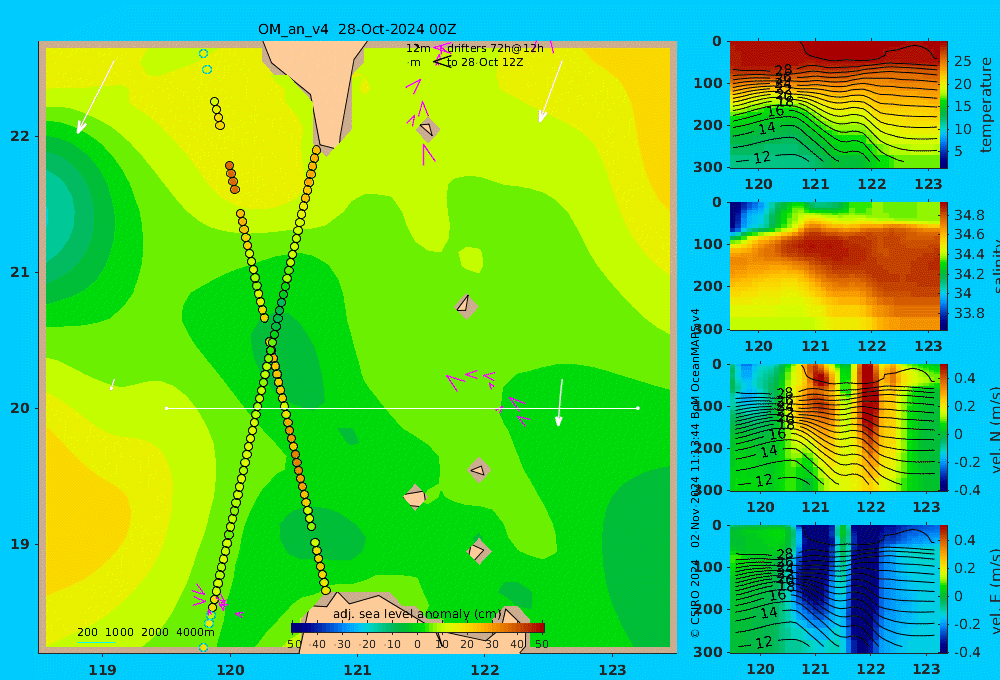Open the temperature section panel
The height and width of the screenshot is (680, 1000).
[x=834, y=105]
